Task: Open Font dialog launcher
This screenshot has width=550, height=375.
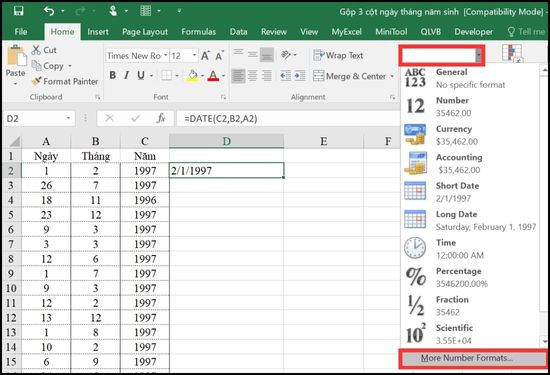Action: (223, 97)
